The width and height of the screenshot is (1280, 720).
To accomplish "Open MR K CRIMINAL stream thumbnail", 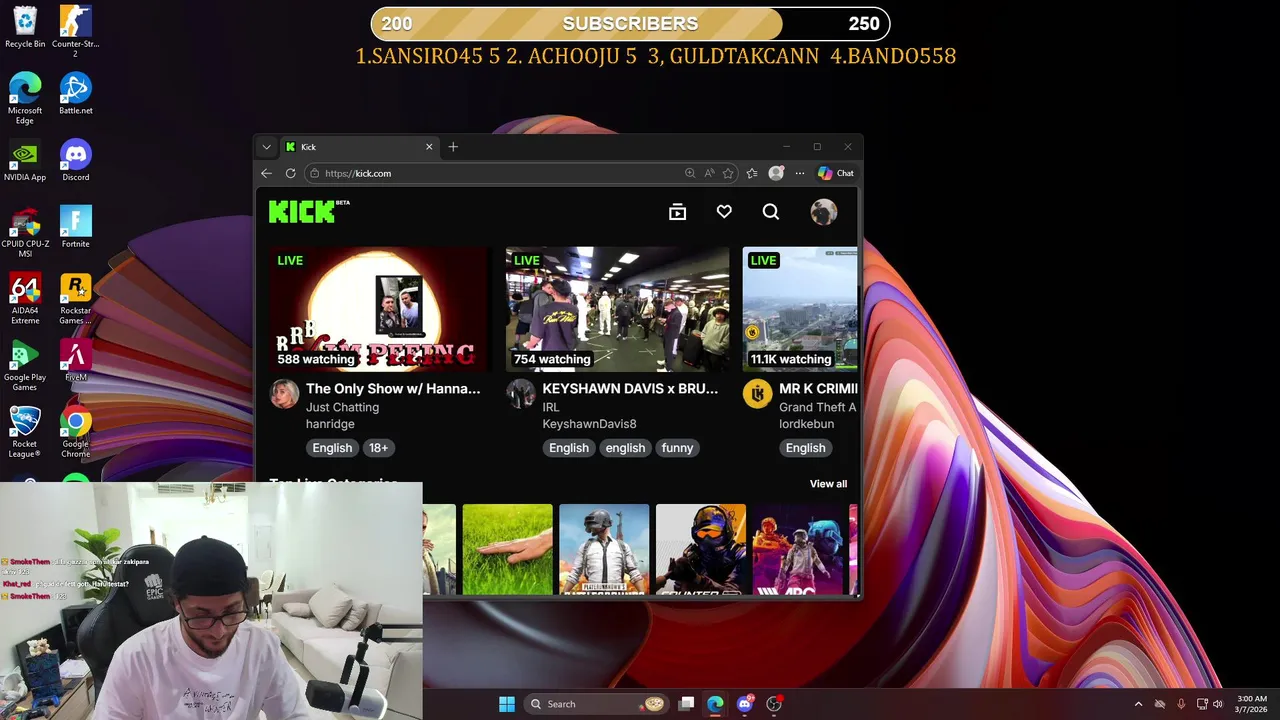I will tap(800, 309).
